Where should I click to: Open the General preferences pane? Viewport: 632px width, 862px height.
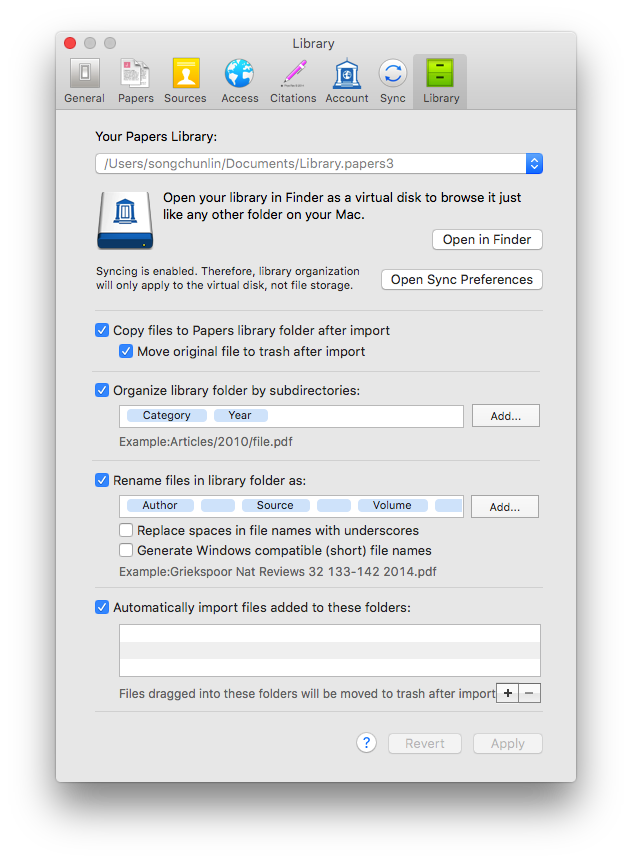pyautogui.click(x=84, y=81)
